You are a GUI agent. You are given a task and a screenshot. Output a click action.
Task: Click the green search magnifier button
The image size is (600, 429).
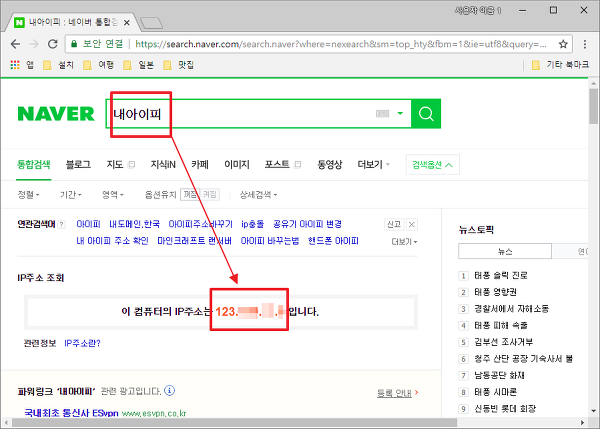click(426, 114)
